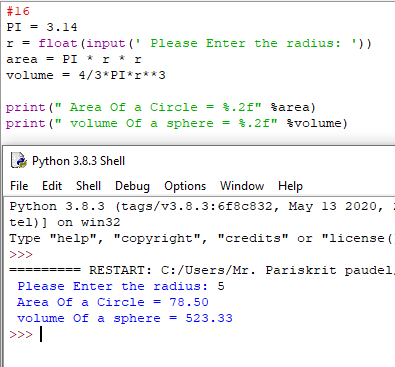Image resolution: width=395 pixels, height=367 pixels.
Task: Open the File menu in Python Shell
Action: [19, 186]
